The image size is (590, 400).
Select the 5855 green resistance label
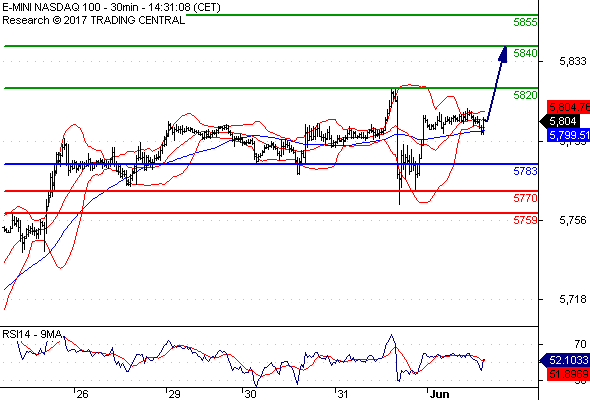point(525,22)
